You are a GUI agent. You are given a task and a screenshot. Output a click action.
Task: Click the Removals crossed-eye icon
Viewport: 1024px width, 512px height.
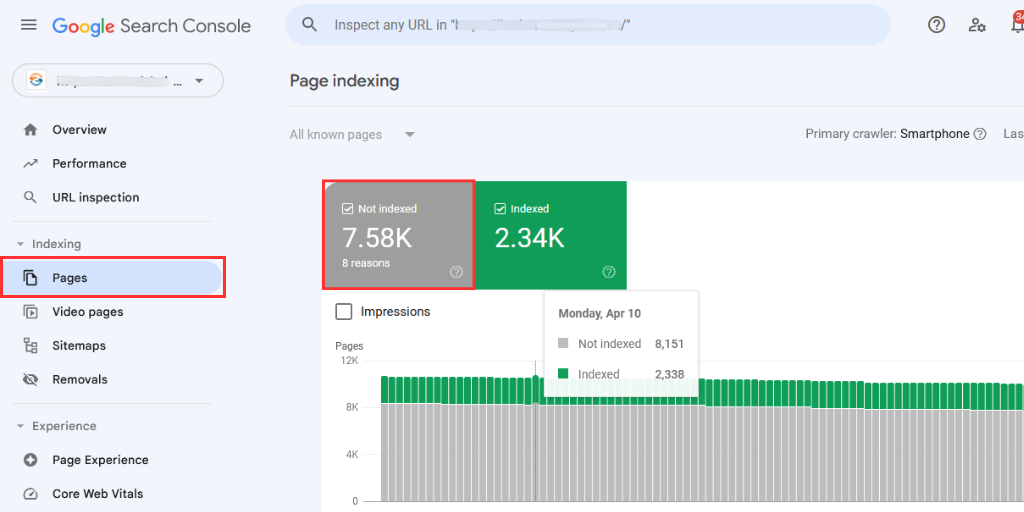tap(30, 379)
